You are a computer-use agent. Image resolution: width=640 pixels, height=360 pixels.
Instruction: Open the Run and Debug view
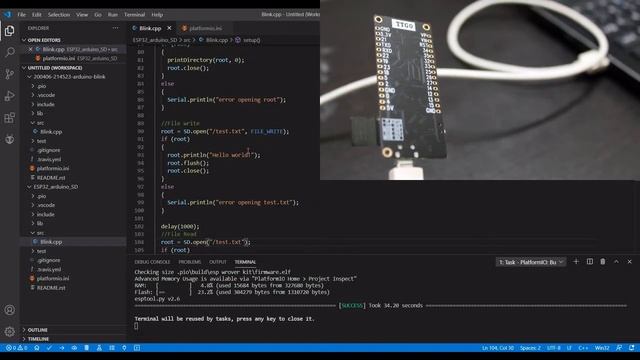10,96
